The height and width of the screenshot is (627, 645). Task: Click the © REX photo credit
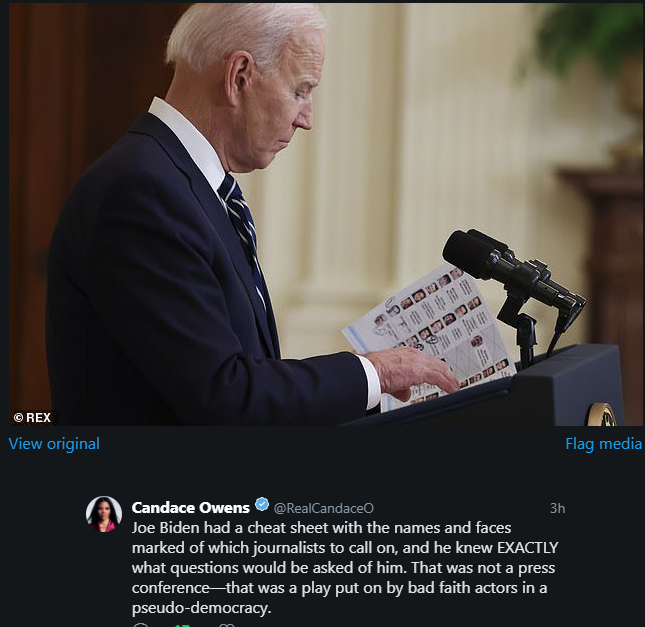[32, 418]
